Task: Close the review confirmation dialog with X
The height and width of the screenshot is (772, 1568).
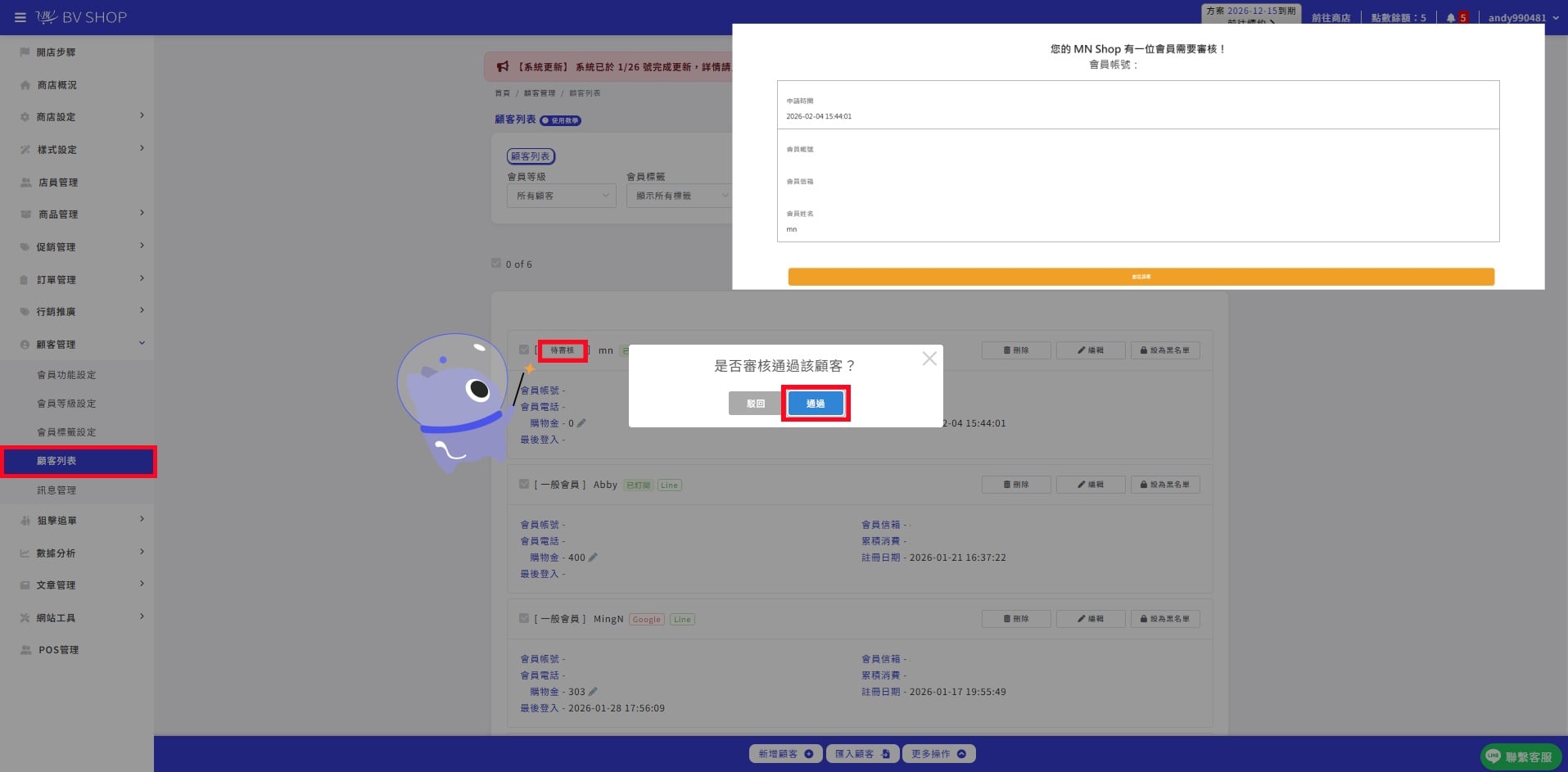Action: (x=929, y=359)
